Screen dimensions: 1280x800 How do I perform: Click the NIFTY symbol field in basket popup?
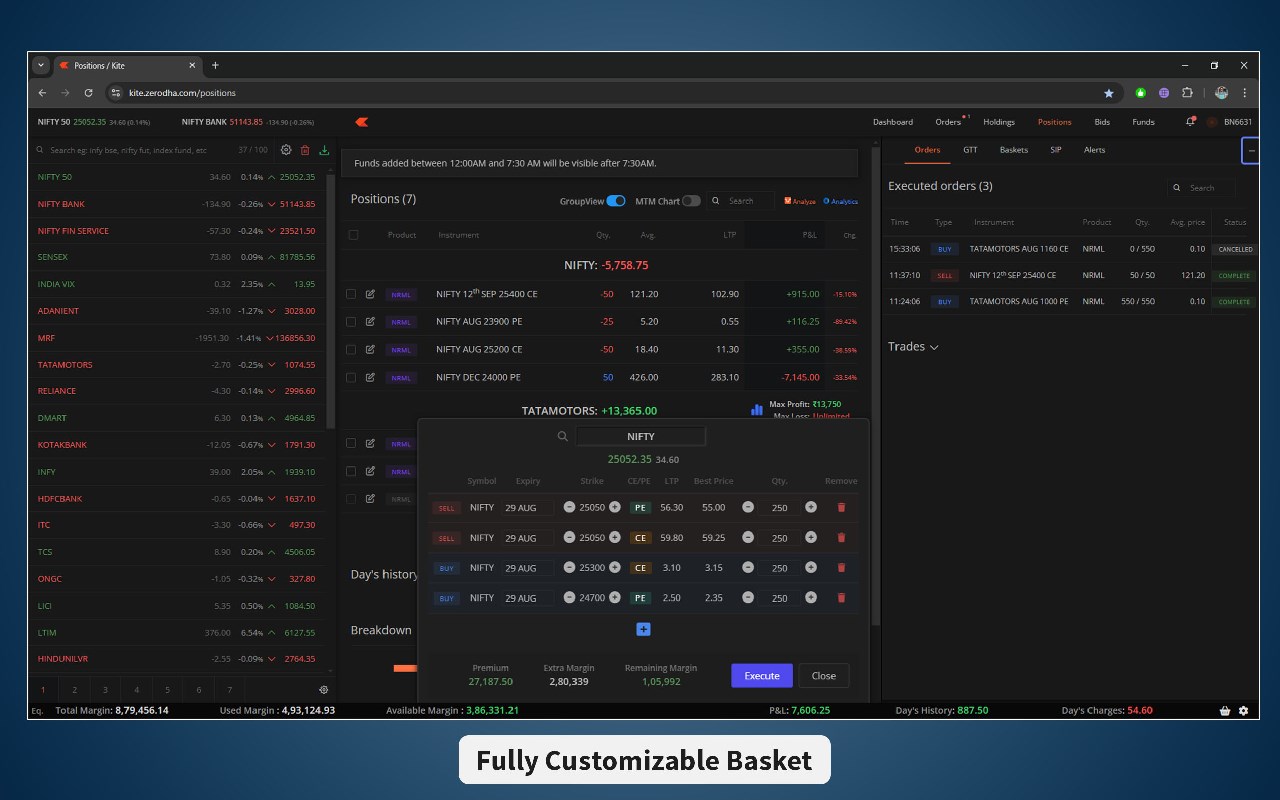click(x=641, y=437)
